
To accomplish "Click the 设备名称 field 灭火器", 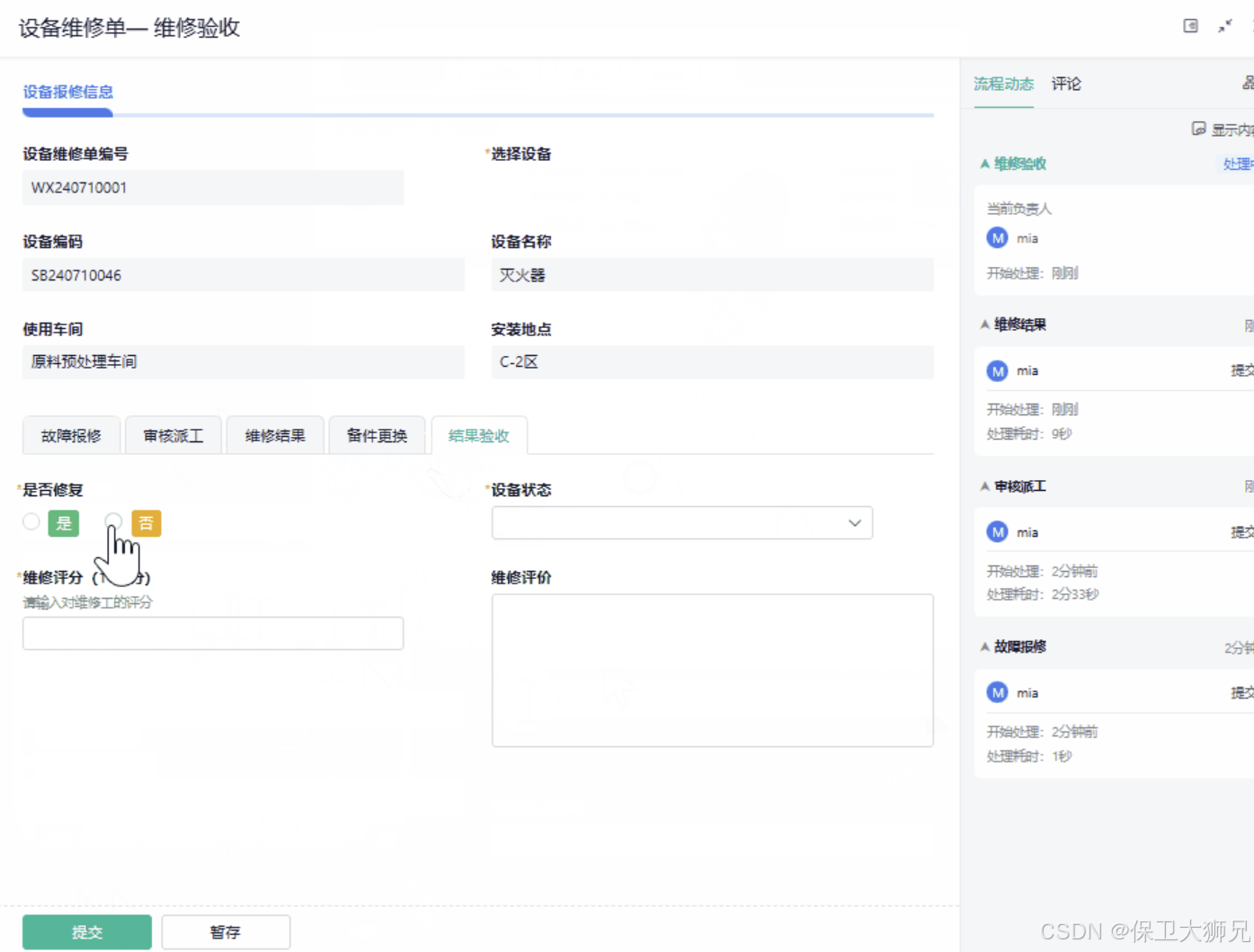I will (x=713, y=275).
